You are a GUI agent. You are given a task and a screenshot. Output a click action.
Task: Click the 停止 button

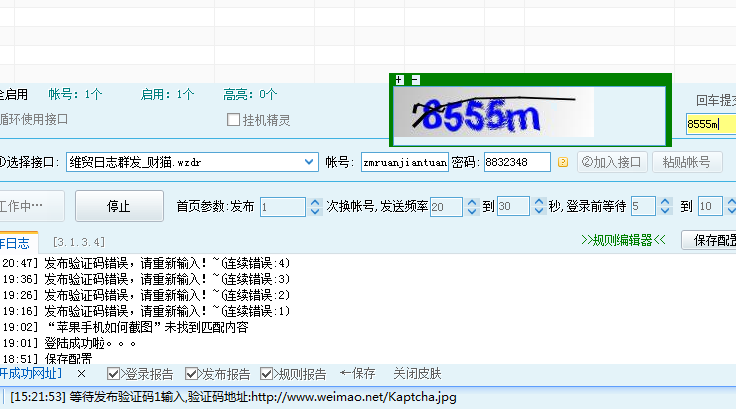pos(119,206)
